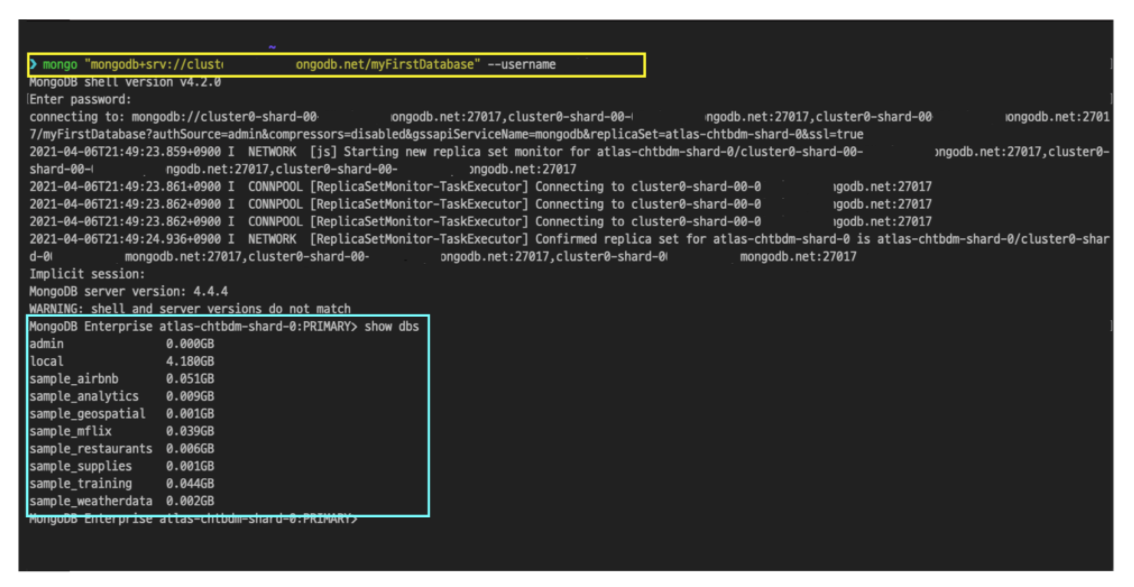This screenshot has height=587, width=1134.
Task: Click the 'sample_airbnb' database name
Action: [x=74, y=378]
